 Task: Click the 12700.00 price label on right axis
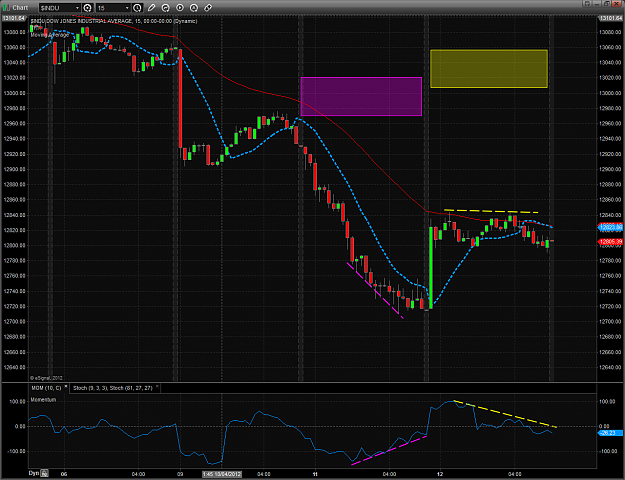click(x=610, y=321)
